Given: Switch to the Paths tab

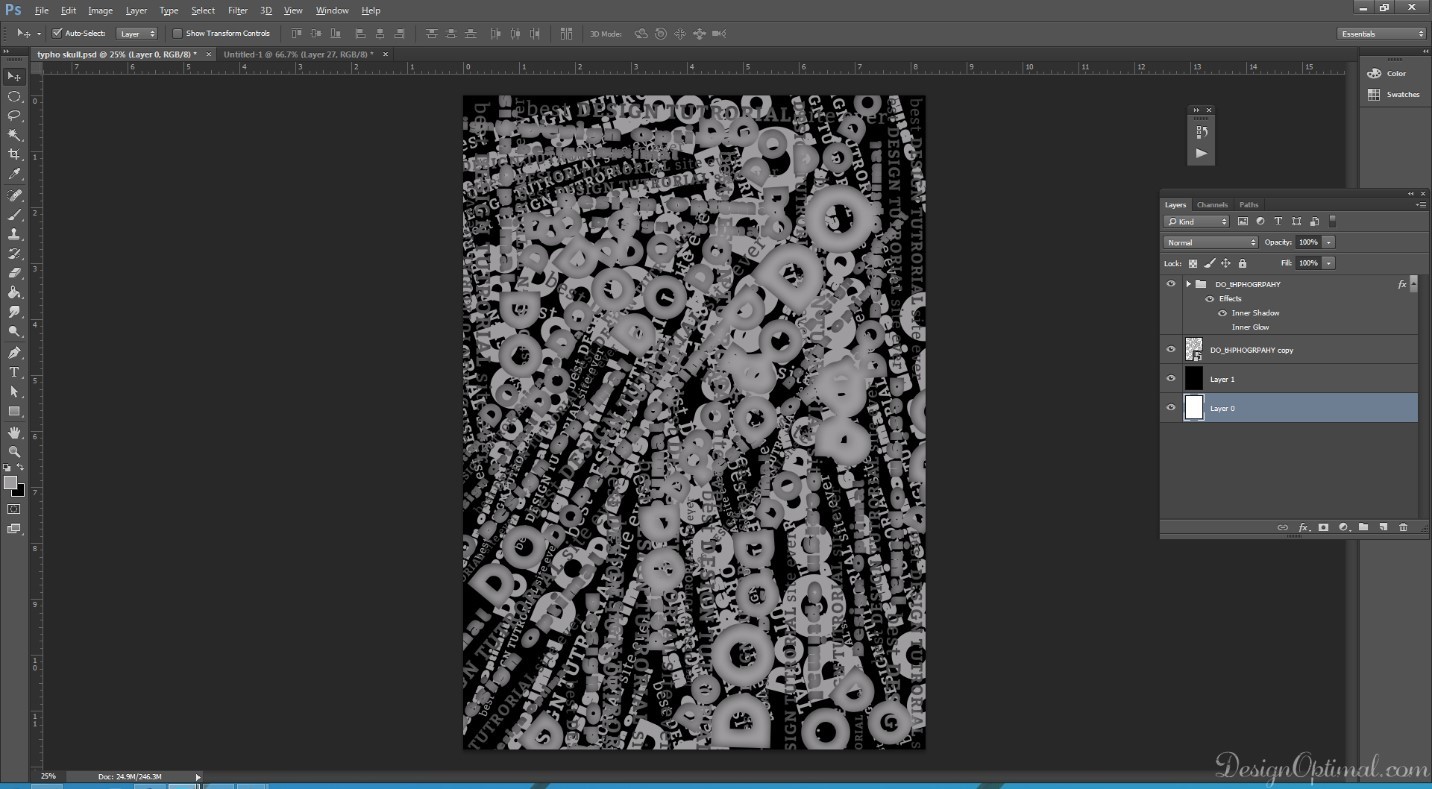Looking at the screenshot, I should coord(1249,204).
